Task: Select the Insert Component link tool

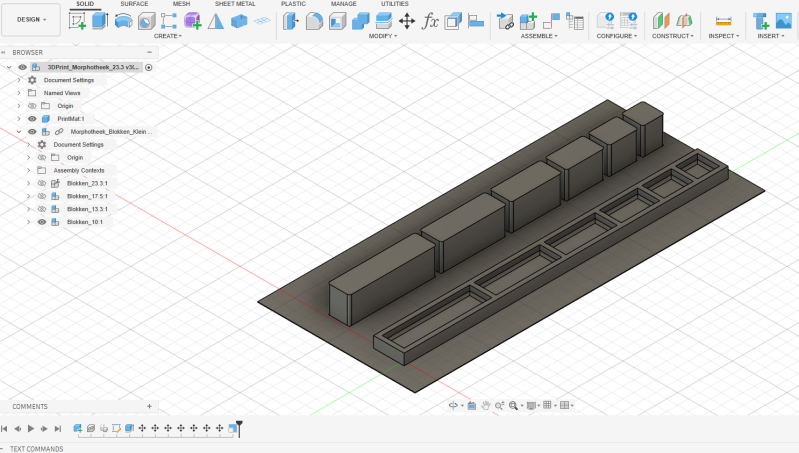Action: [x=505, y=21]
